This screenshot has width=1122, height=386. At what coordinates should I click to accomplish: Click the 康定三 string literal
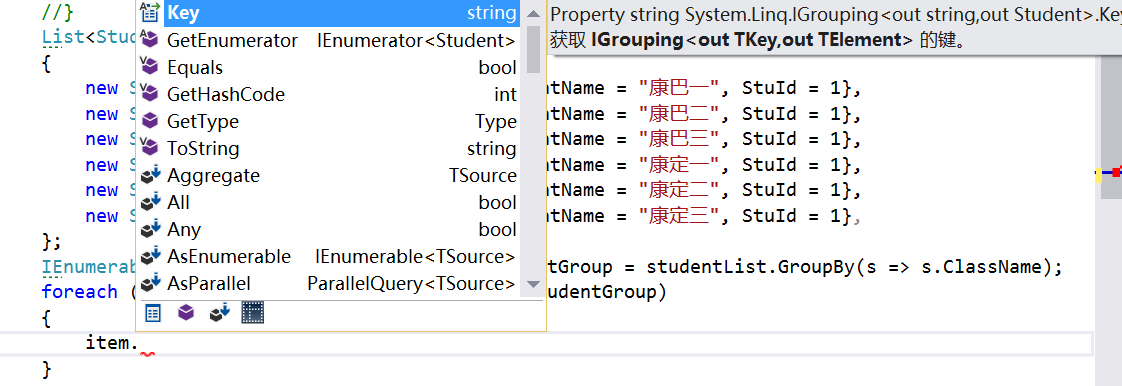pos(680,216)
